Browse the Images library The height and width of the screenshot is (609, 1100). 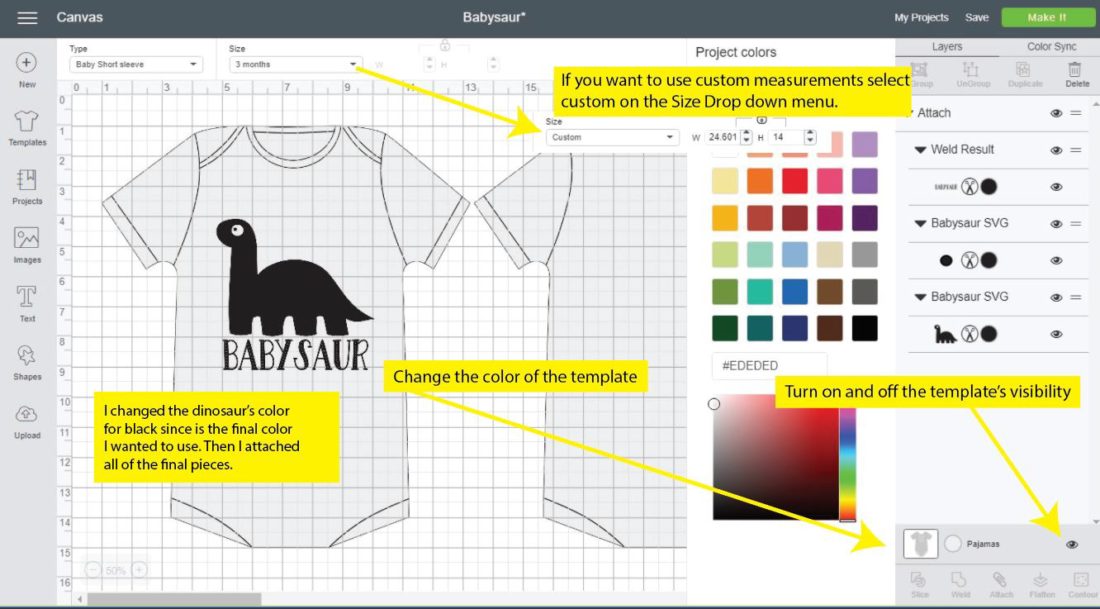[x=27, y=245]
